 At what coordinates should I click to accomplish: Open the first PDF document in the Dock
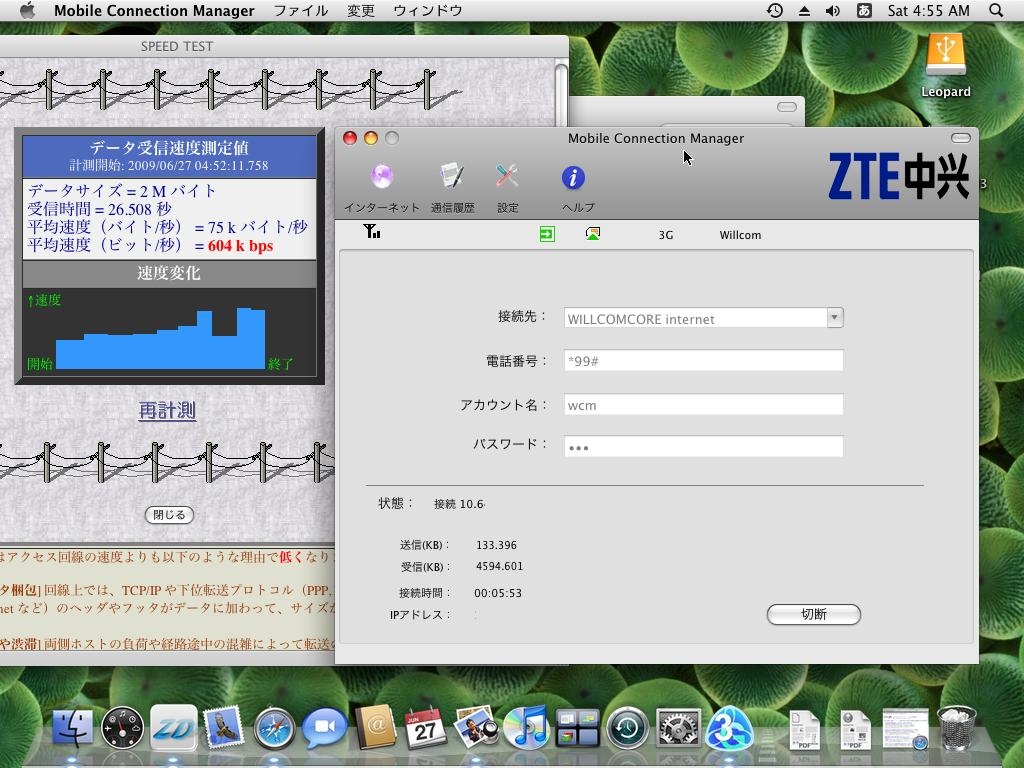(x=805, y=729)
